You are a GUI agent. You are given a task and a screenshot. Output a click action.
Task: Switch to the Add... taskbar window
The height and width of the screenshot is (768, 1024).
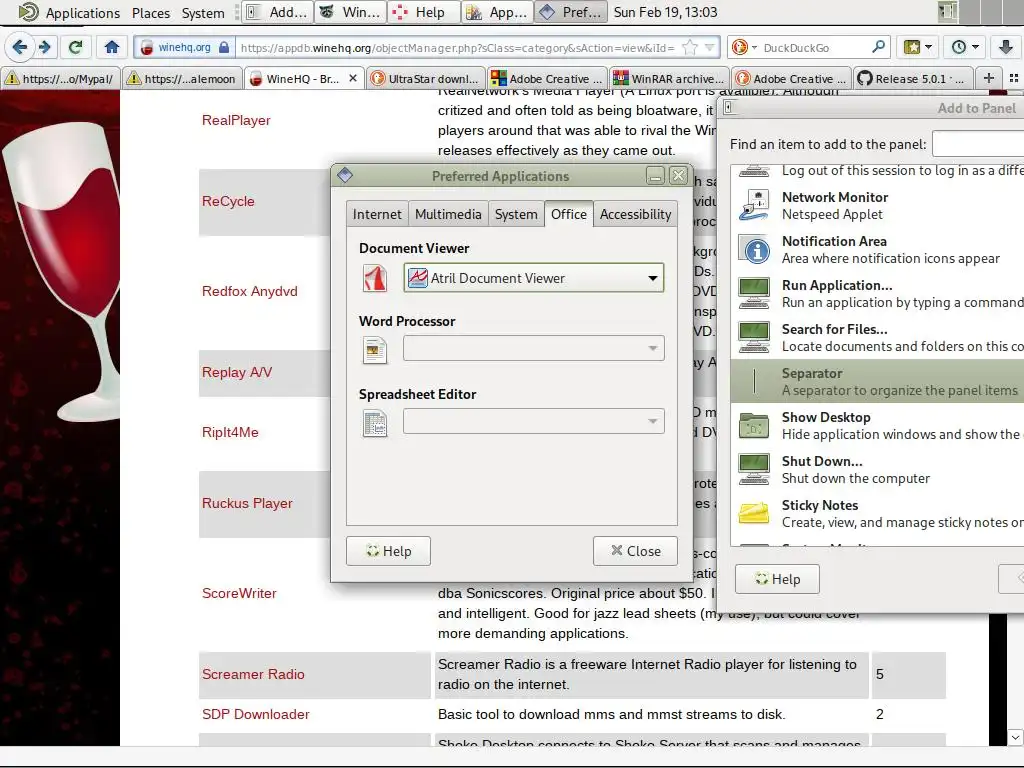coord(277,12)
